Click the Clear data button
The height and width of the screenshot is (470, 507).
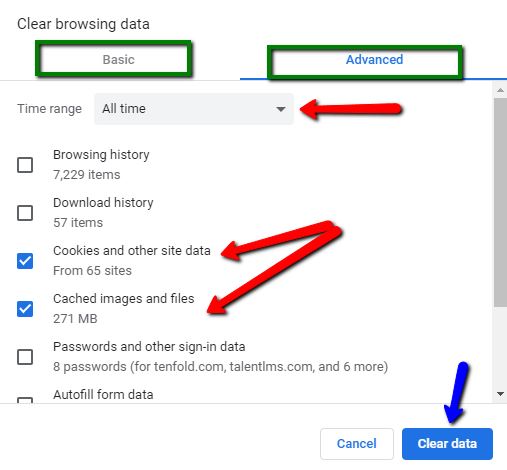pos(447,444)
